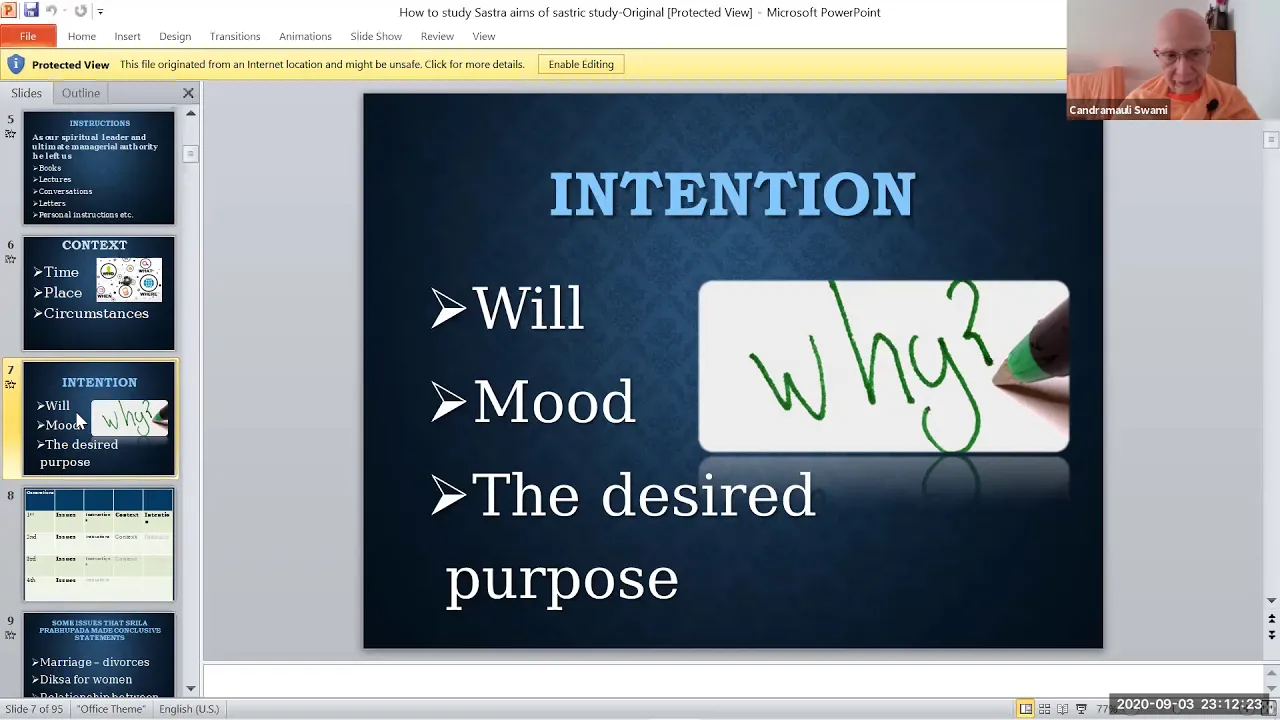Click the Protected View shield info icon
The width and height of the screenshot is (1280, 720).
coord(15,64)
